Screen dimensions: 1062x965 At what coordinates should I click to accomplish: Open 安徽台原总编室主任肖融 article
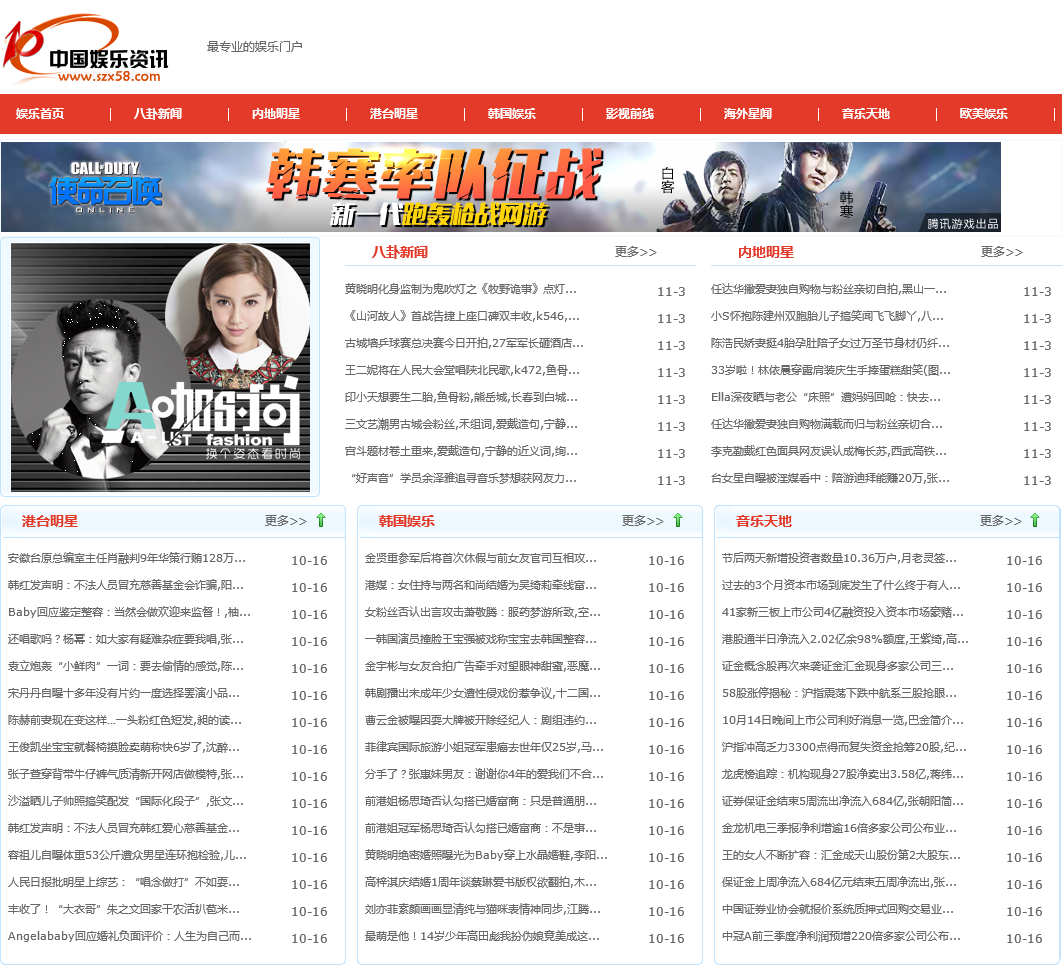[x=127, y=559]
